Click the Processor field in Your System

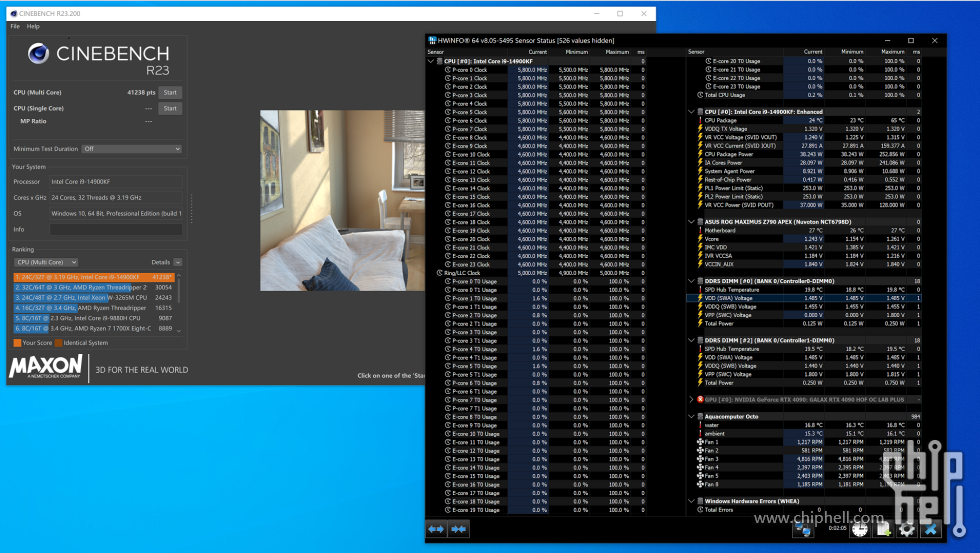pos(116,182)
